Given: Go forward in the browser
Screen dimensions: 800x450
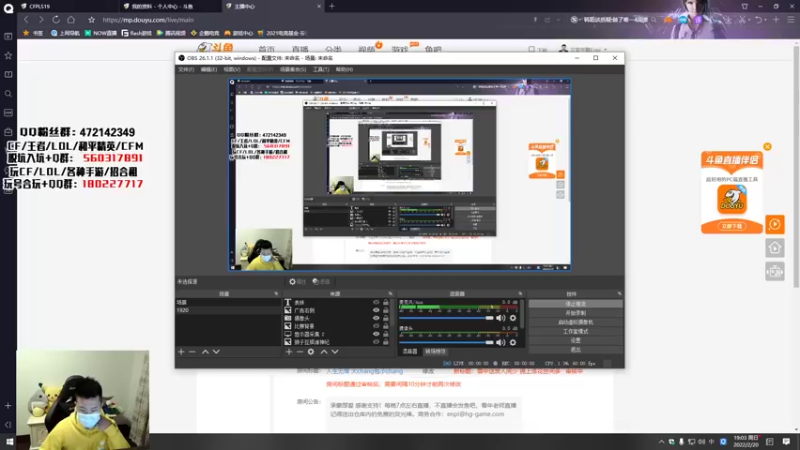Looking at the screenshot, I should [41, 20].
